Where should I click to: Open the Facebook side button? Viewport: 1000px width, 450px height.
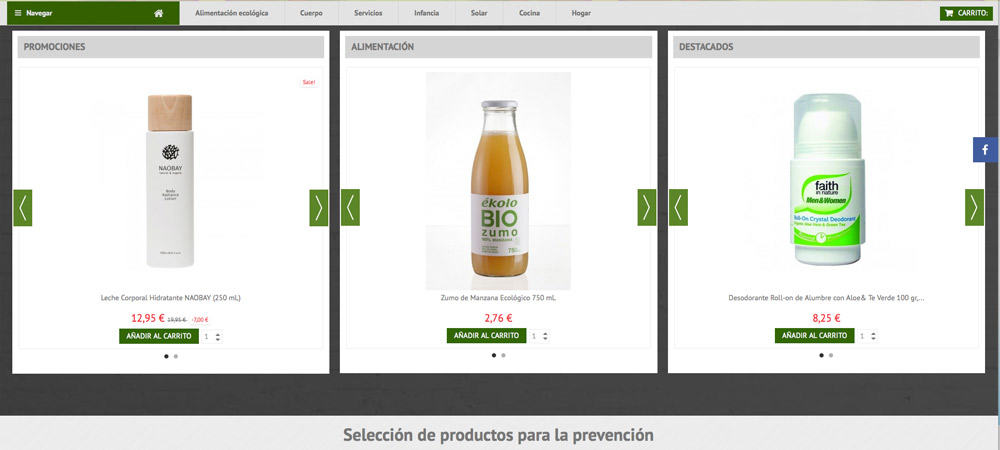pyautogui.click(x=985, y=150)
